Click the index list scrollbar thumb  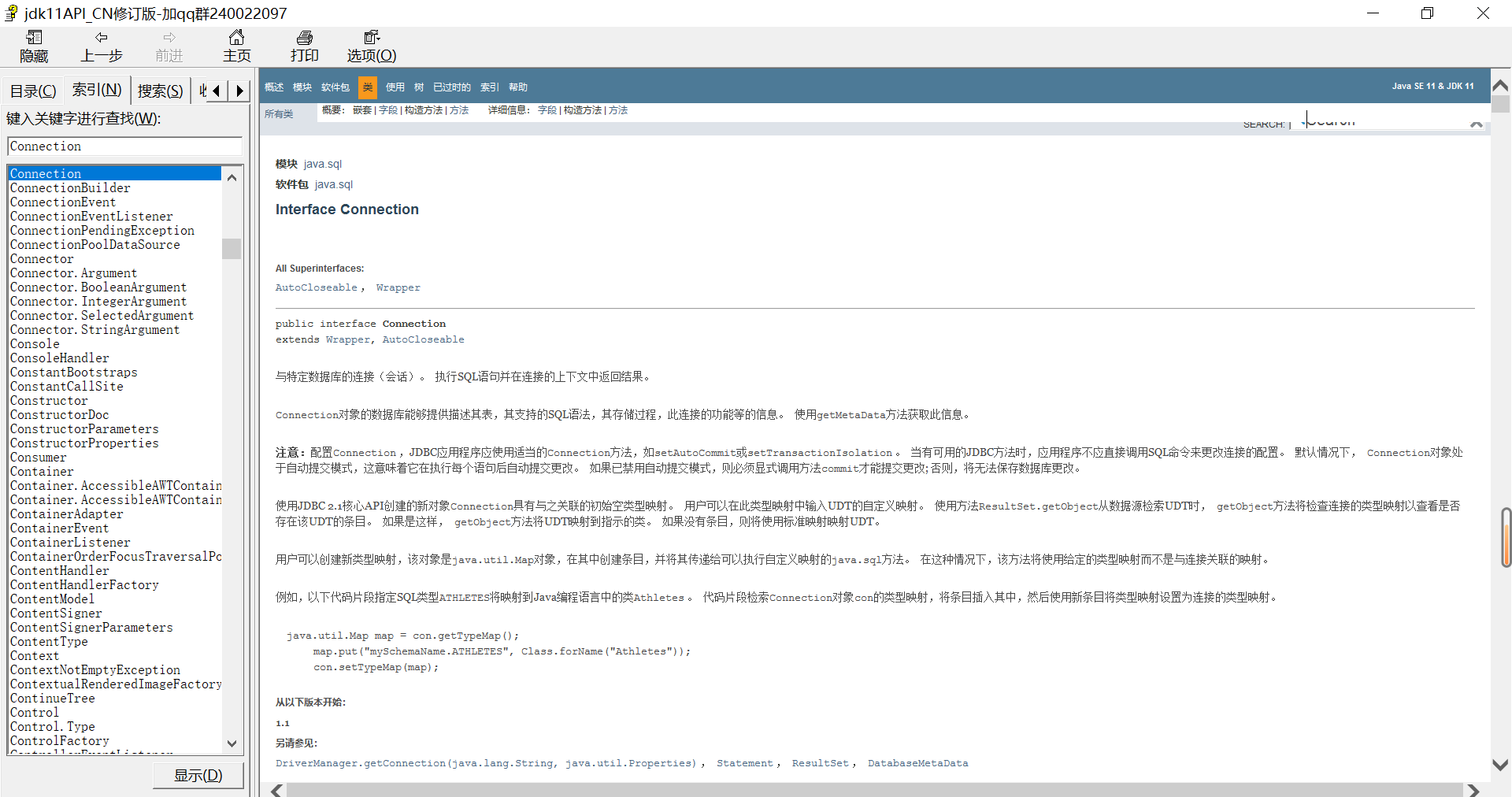[232, 249]
